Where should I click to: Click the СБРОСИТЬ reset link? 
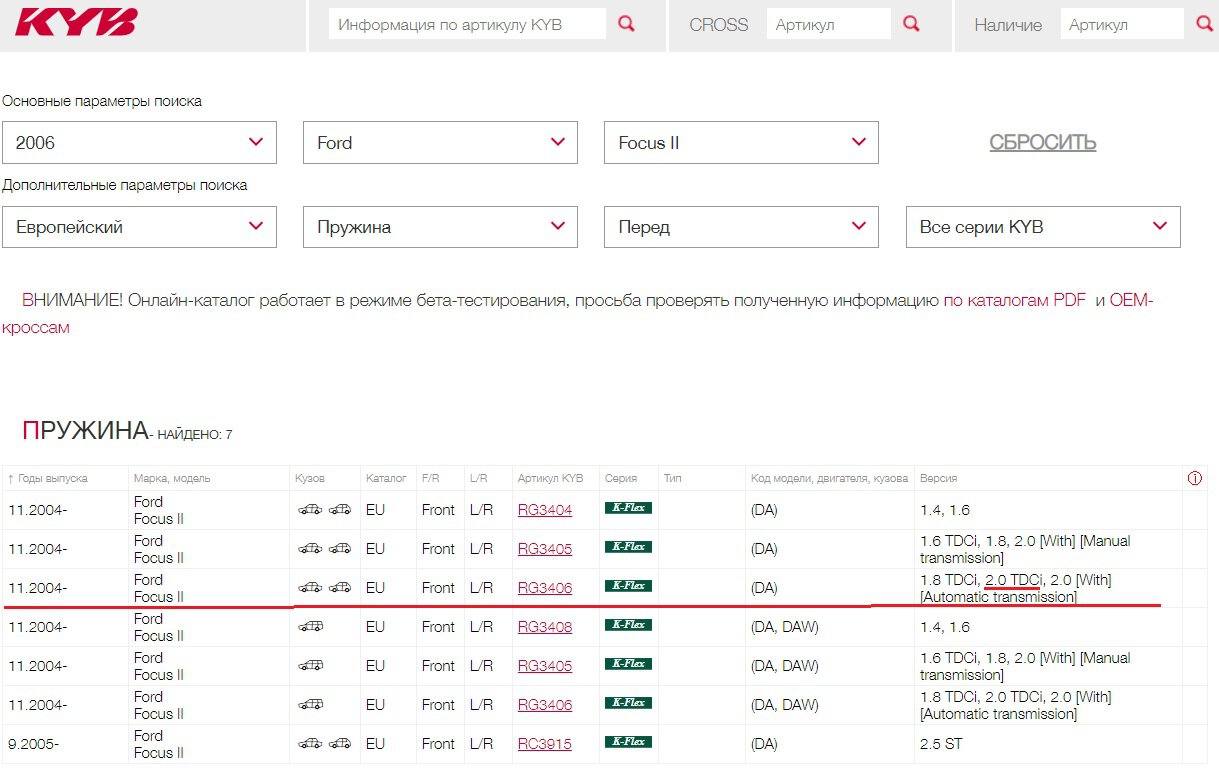[1043, 143]
